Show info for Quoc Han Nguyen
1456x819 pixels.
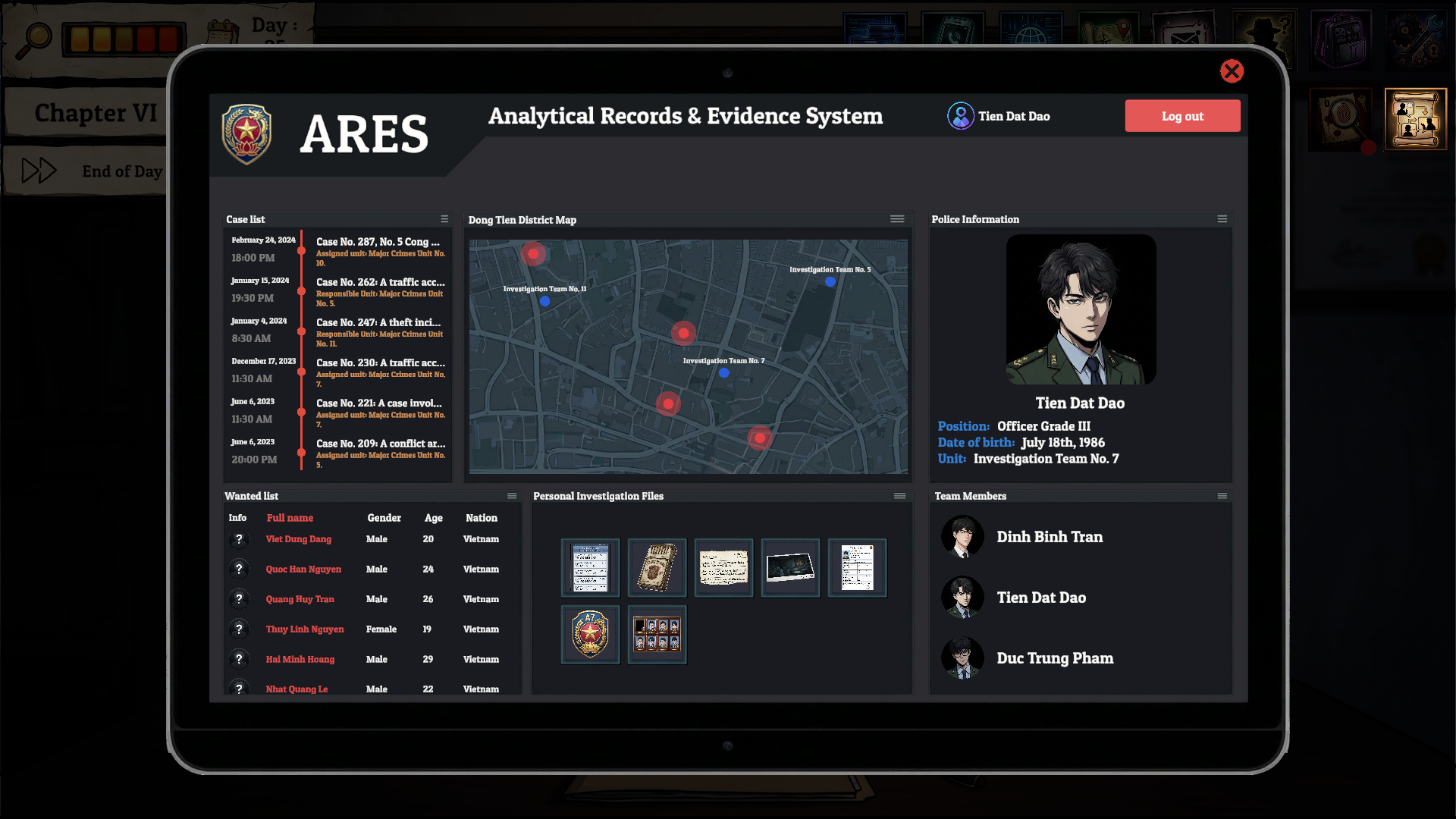click(x=239, y=569)
